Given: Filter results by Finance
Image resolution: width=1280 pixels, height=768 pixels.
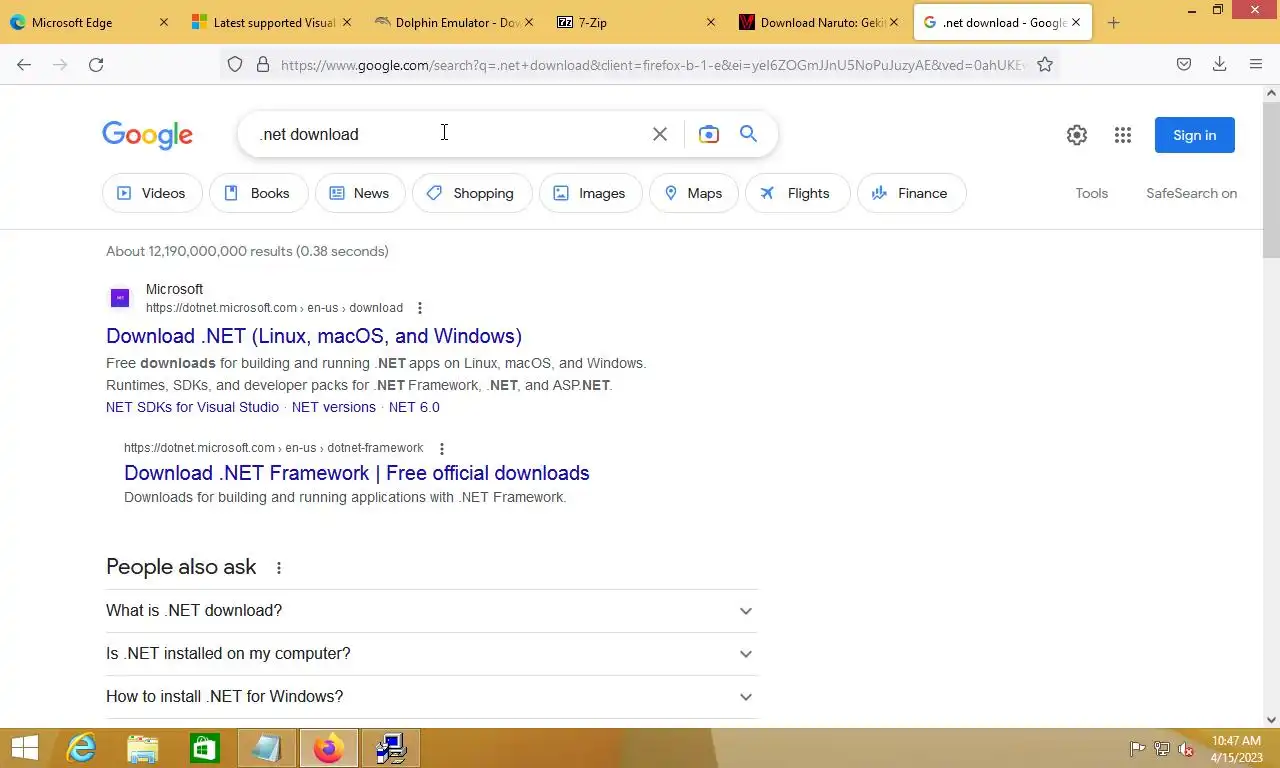Looking at the screenshot, I should point(911,193).
